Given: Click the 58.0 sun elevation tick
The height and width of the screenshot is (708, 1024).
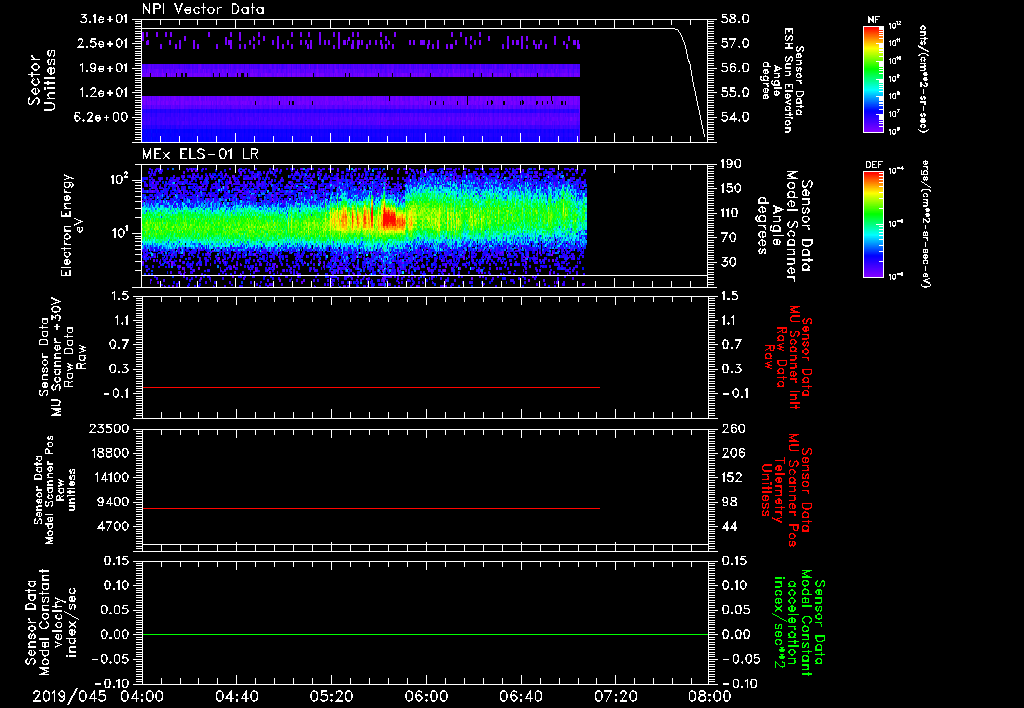Looking at the screenshot, I should 735,19.
